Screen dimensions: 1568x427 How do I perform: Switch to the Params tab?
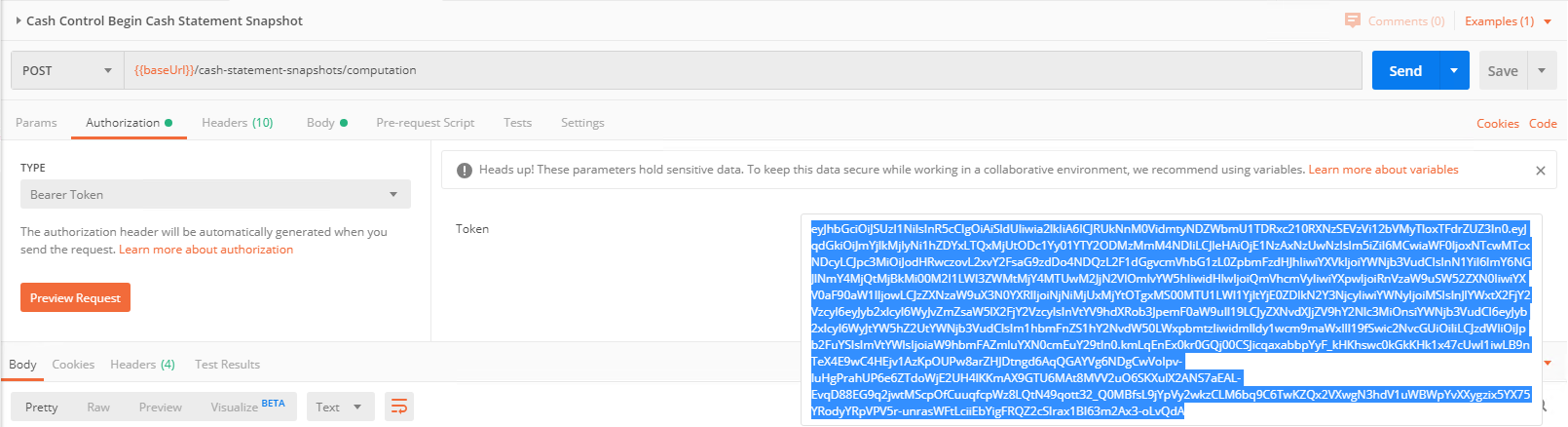click(36, 123)
